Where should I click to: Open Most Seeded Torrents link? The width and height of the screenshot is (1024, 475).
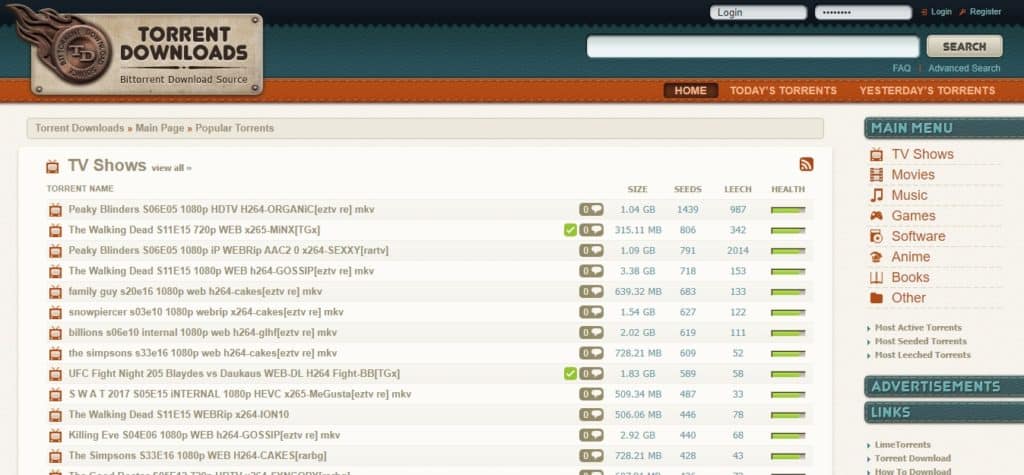(x=920, y=342)
